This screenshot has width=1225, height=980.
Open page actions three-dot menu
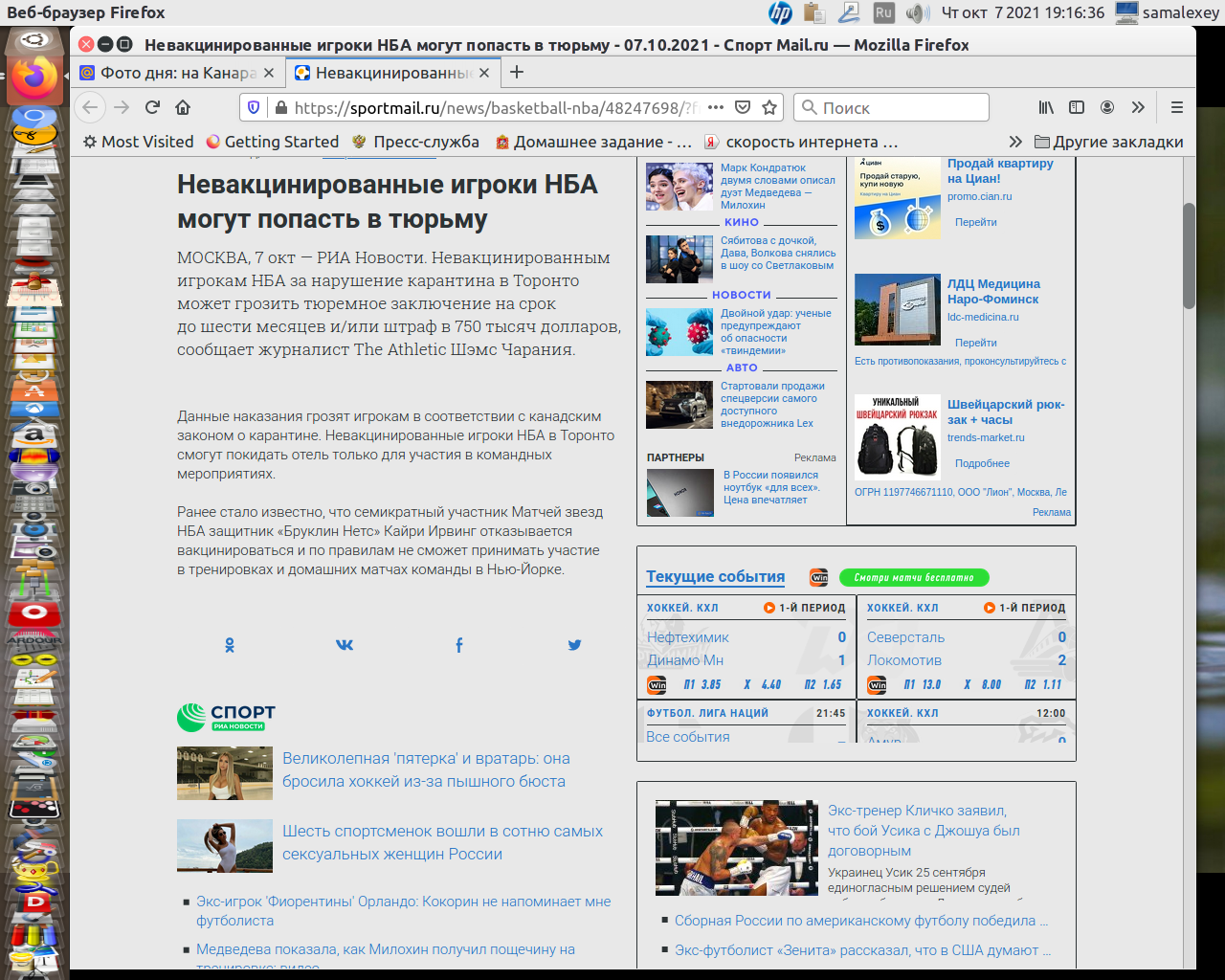715,107
